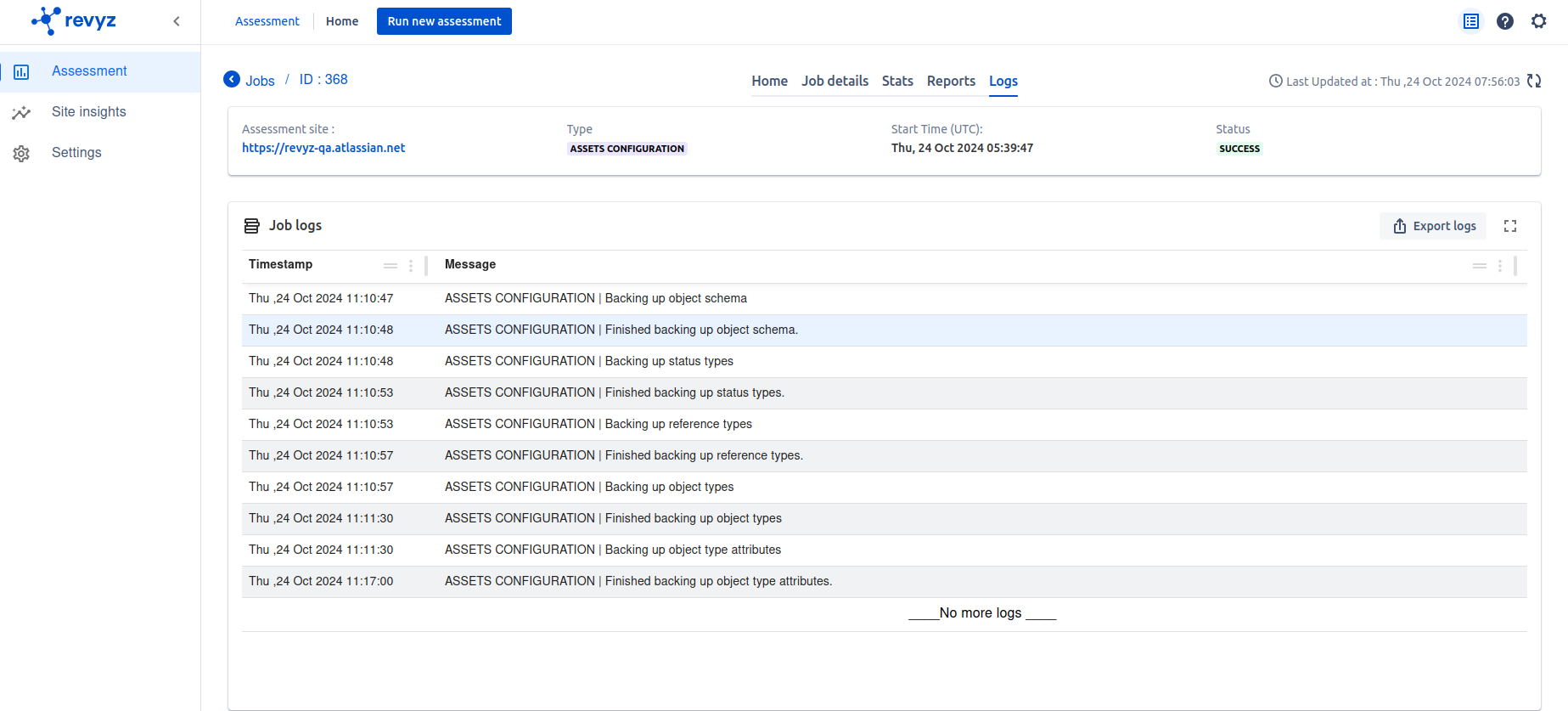Screen dimensions: 1568x711
Task: Click the start time 'Thu, 24 Oct 2024 05:39:47'
Action: point(962,148)
